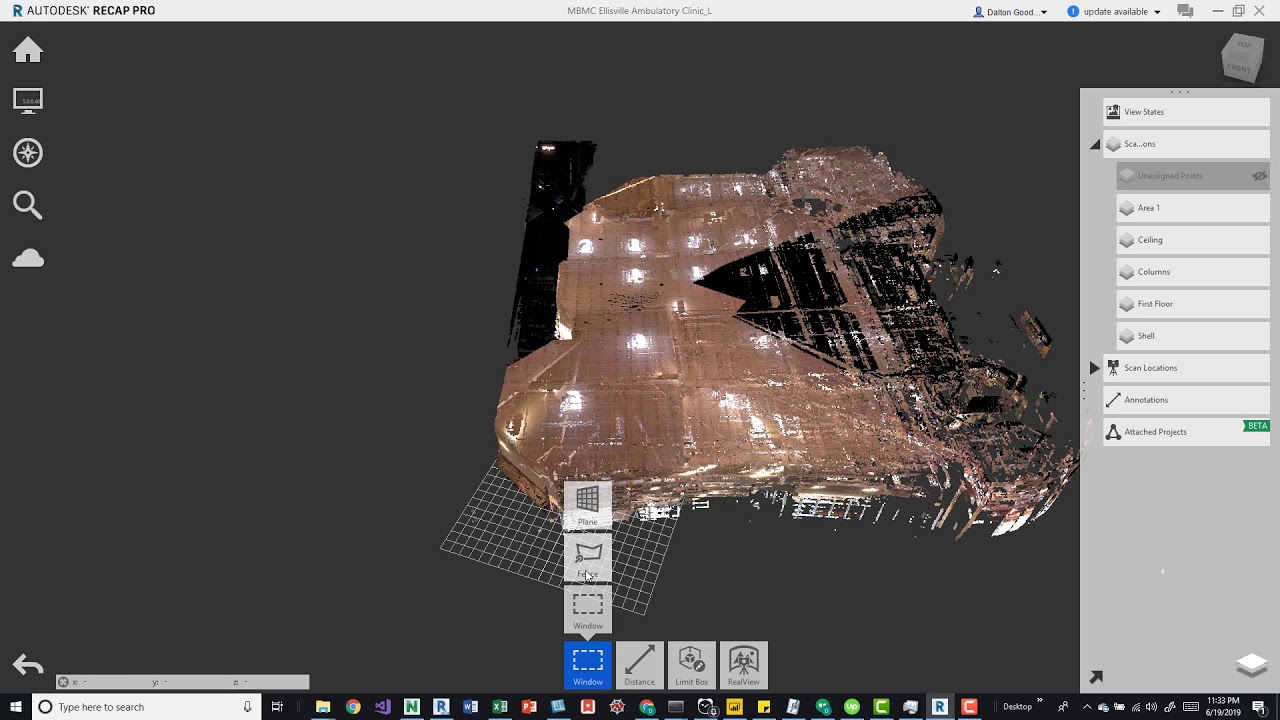Image resolution: width=1280 pixels, height=720 pixels.
Task: Click the active blue Window selection button
Action: coord(588,665)
